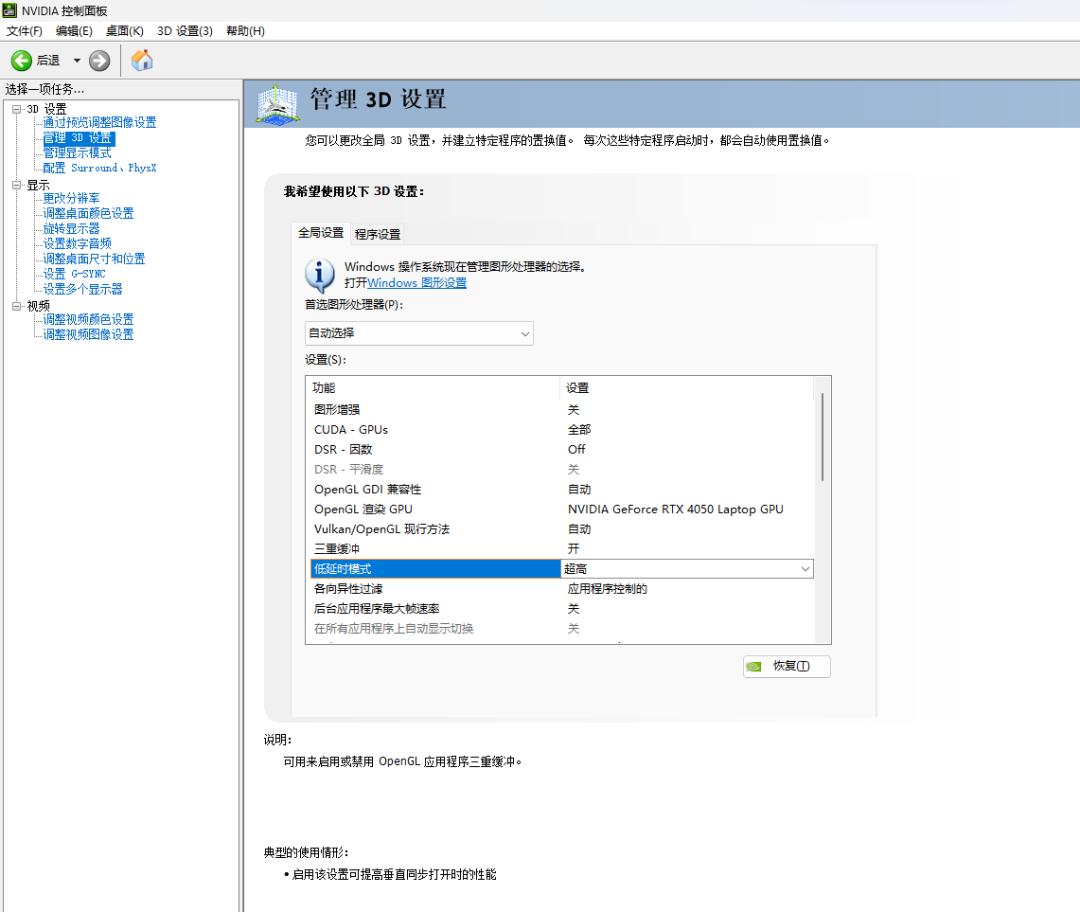Open the 3D 设置(3) menu
Image resolution: width=1080 pixels, height=912 pixels.
185,31
